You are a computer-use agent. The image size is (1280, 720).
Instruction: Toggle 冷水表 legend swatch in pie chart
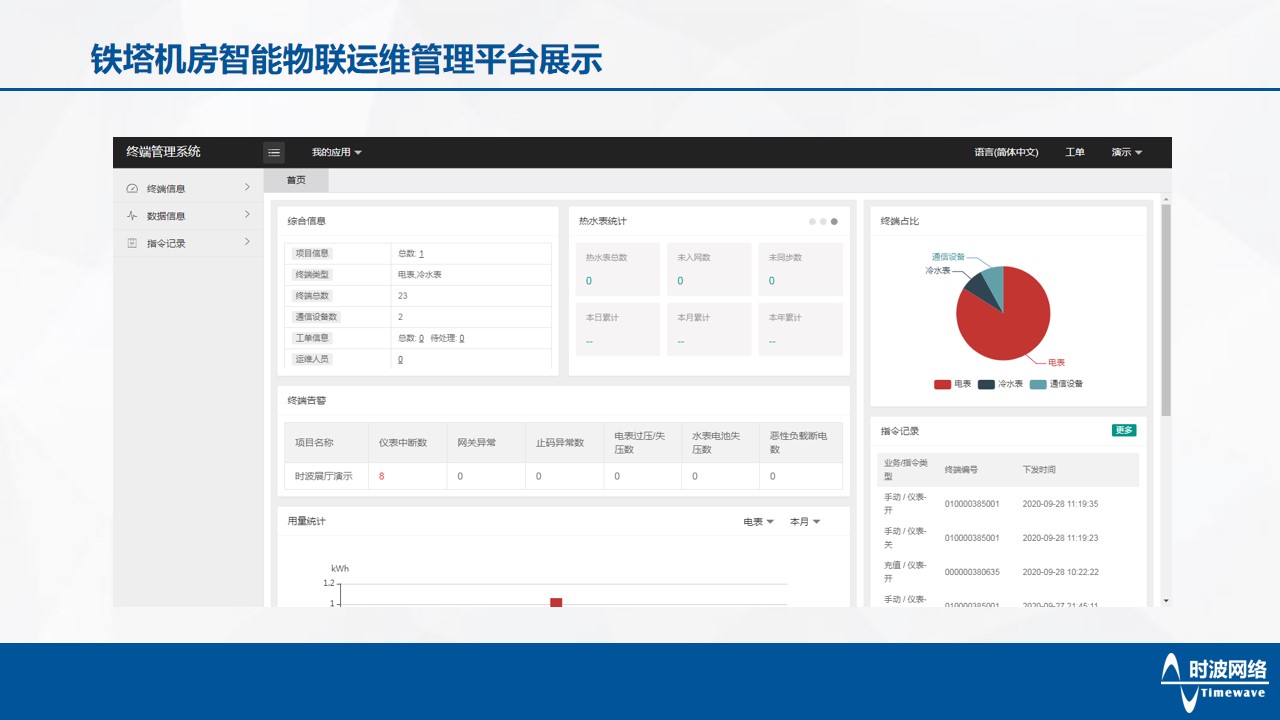pos(986,384)
